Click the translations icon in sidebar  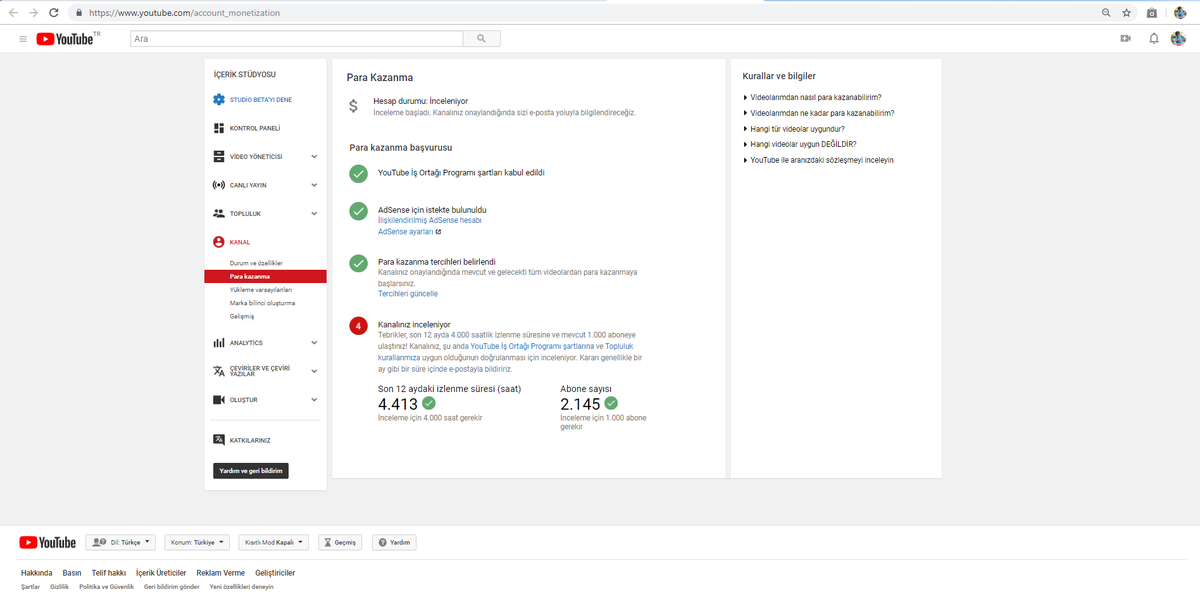click(219, 371)
